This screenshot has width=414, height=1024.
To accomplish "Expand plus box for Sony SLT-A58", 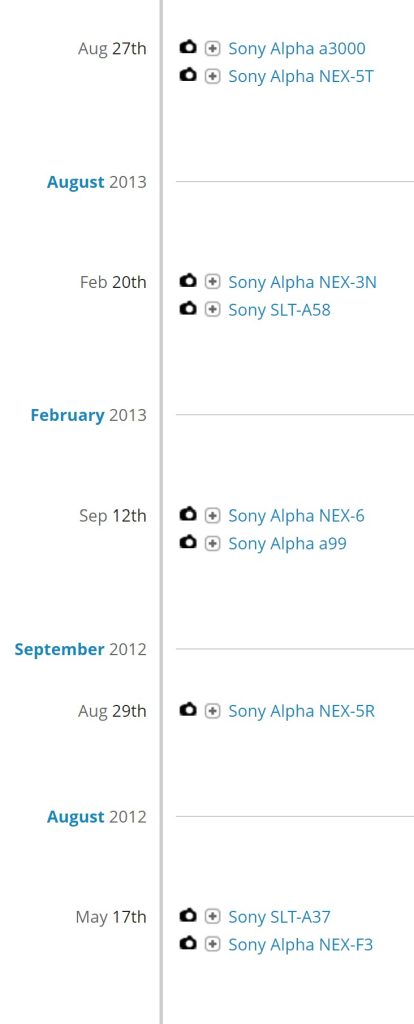I will [x=212, y=310].
